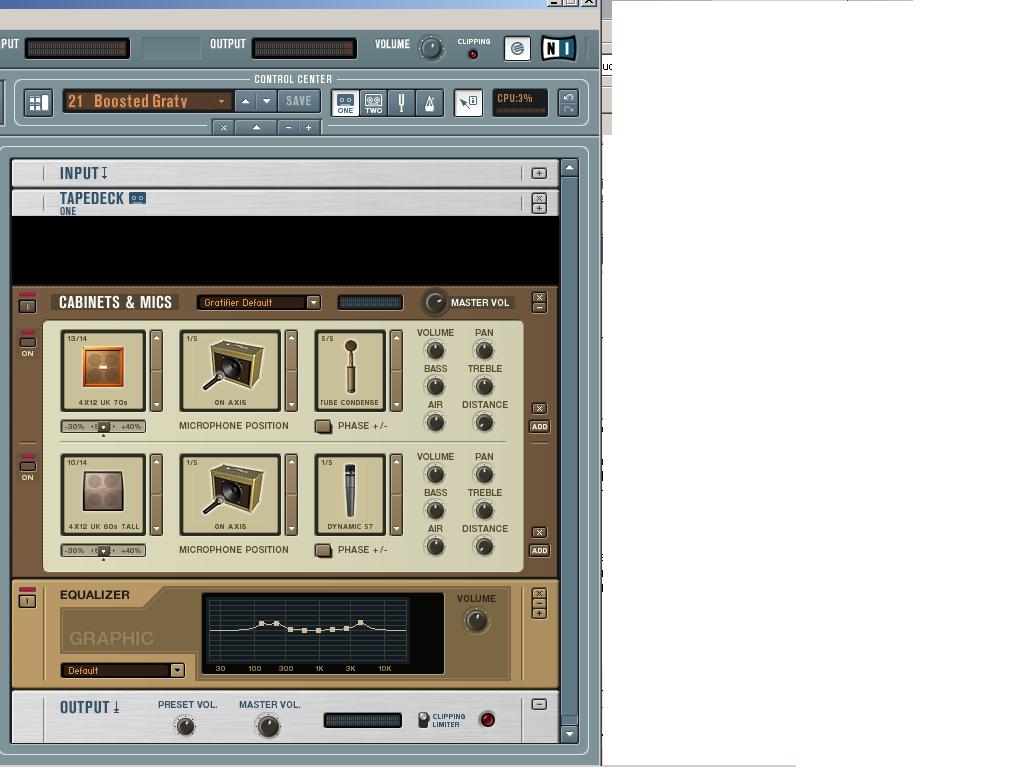Open the preset browser grid icon
This screenshot has width=1024, height=768.
point(39,103)
